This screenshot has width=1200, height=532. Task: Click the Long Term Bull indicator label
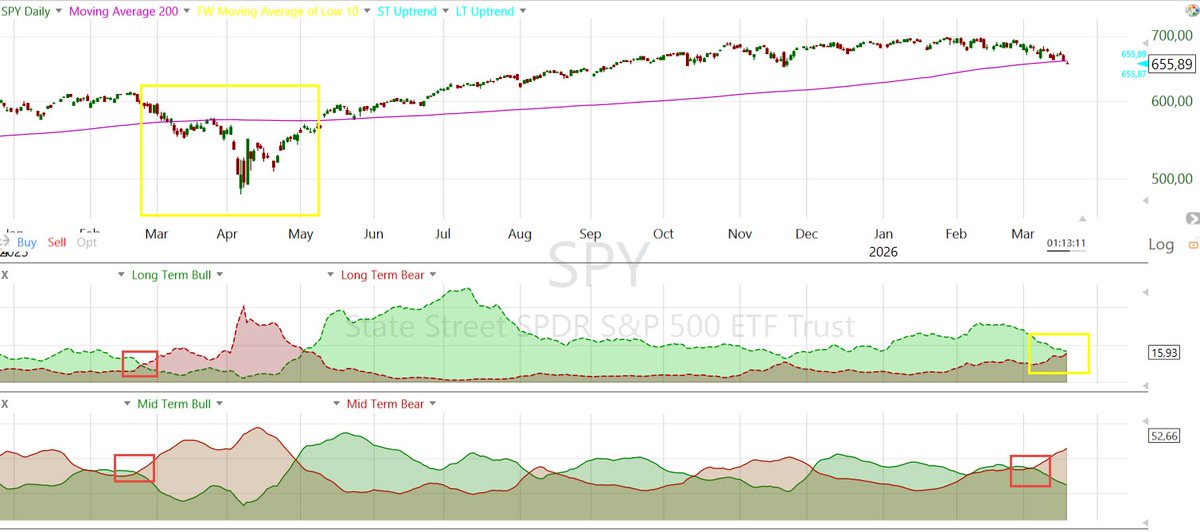pyautogui.click(x=171, y=274)
